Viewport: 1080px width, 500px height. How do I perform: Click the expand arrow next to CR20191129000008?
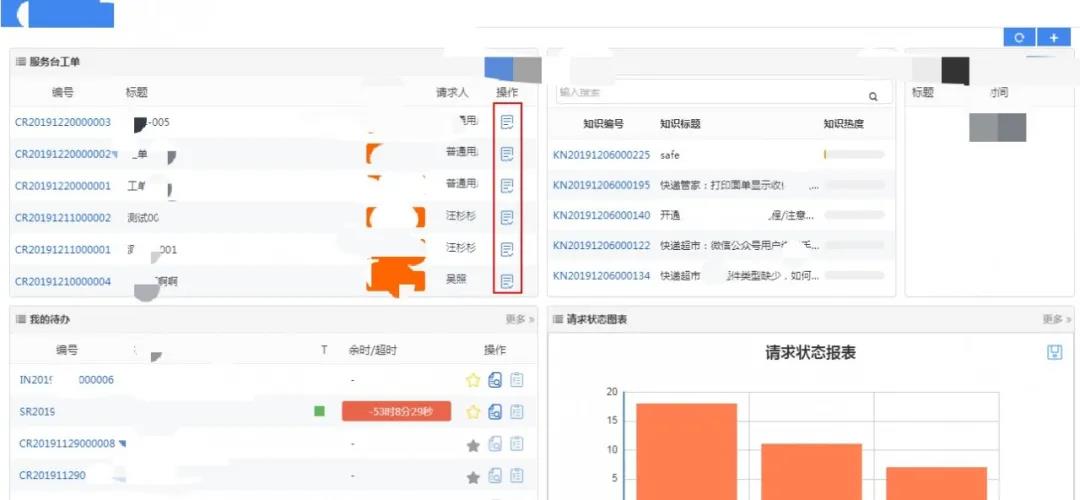click(123, 444)
